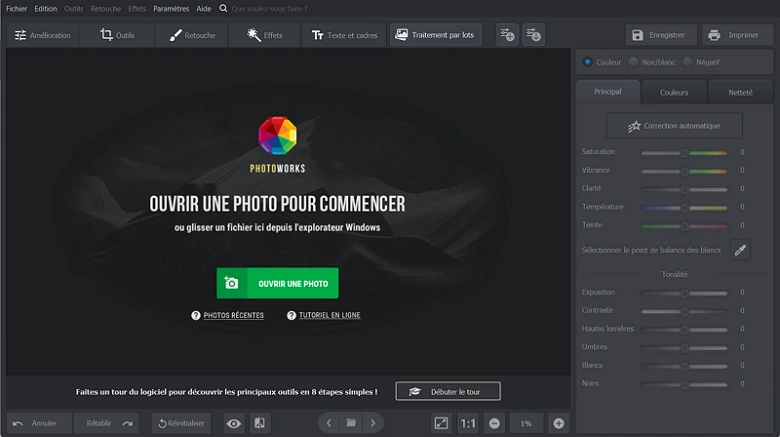
Task: Click the 1% zoom value field
Action: pos(526,423)
